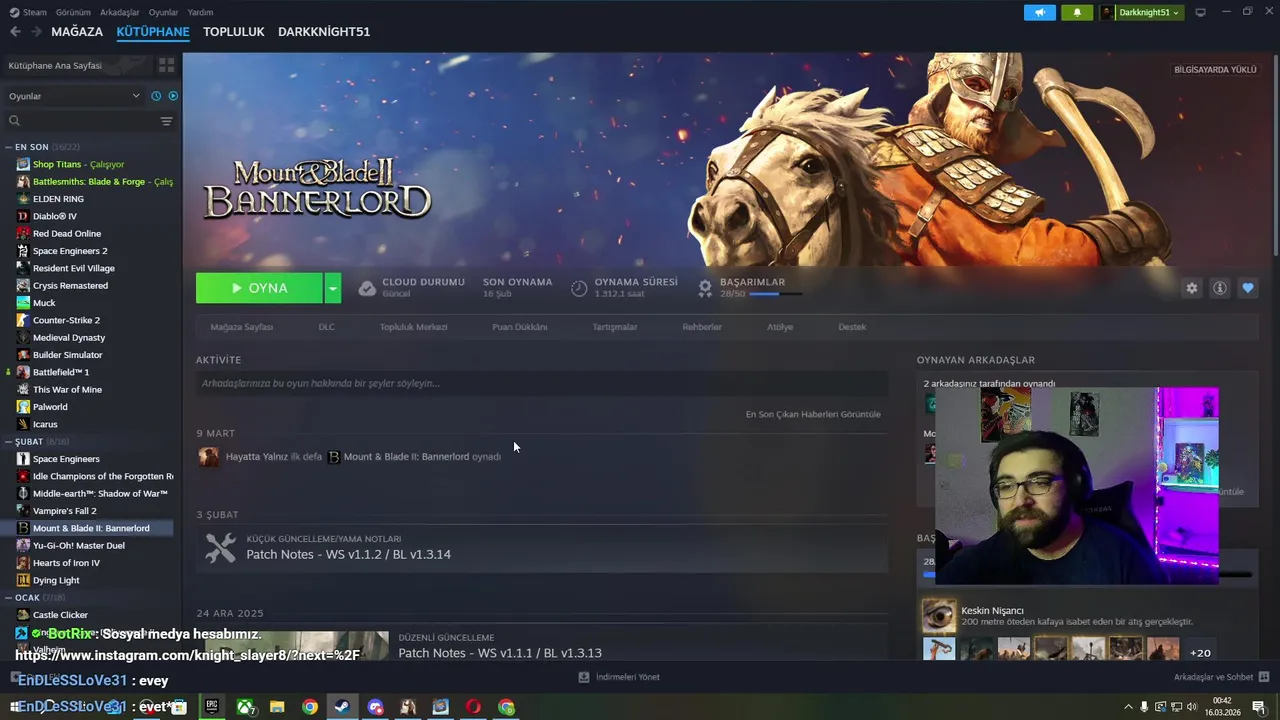Click the volume speaker tray icon
The width and height of the screenshot is (1280, 720).
[x=1193, y=707]
